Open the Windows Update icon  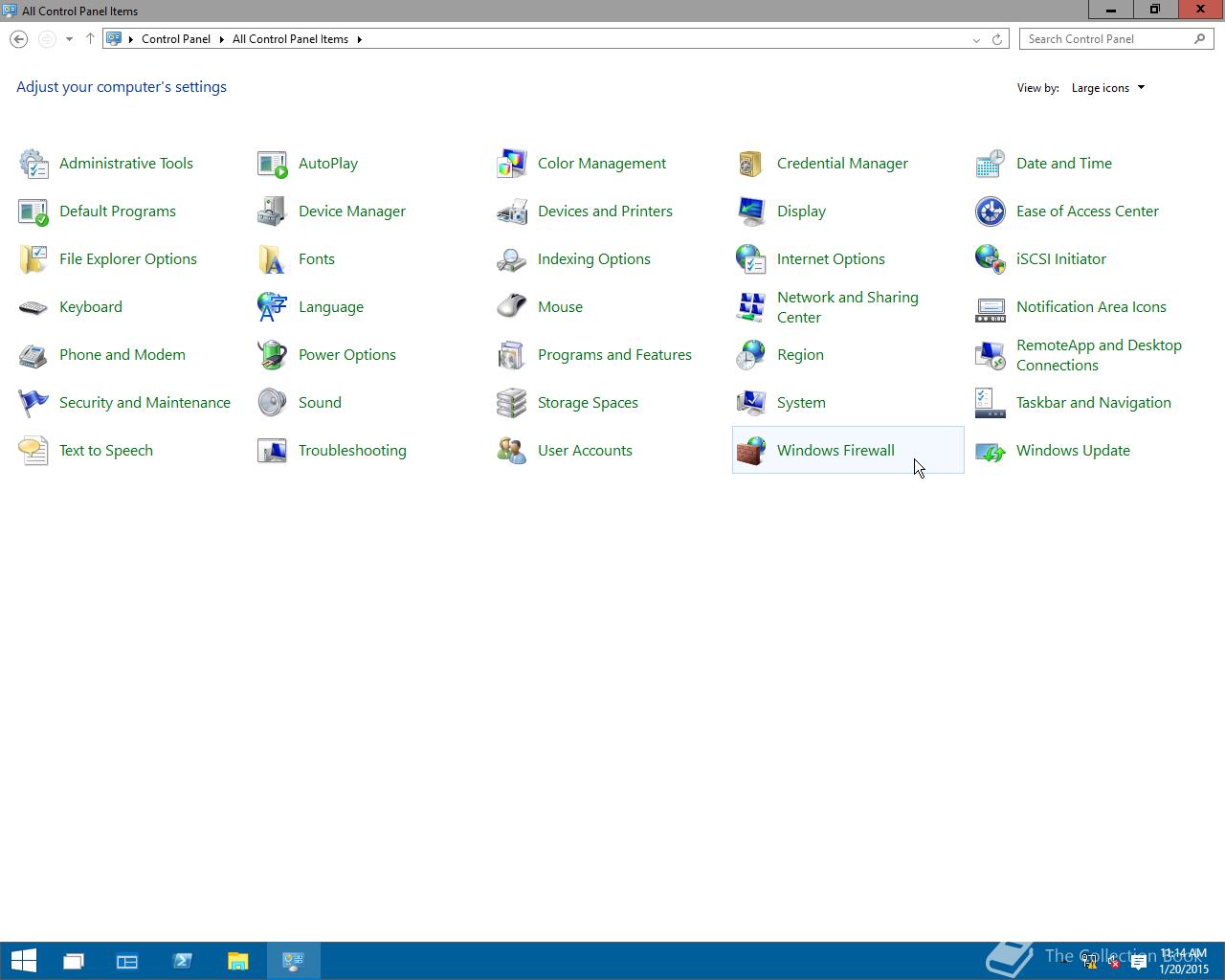point(991,451)
